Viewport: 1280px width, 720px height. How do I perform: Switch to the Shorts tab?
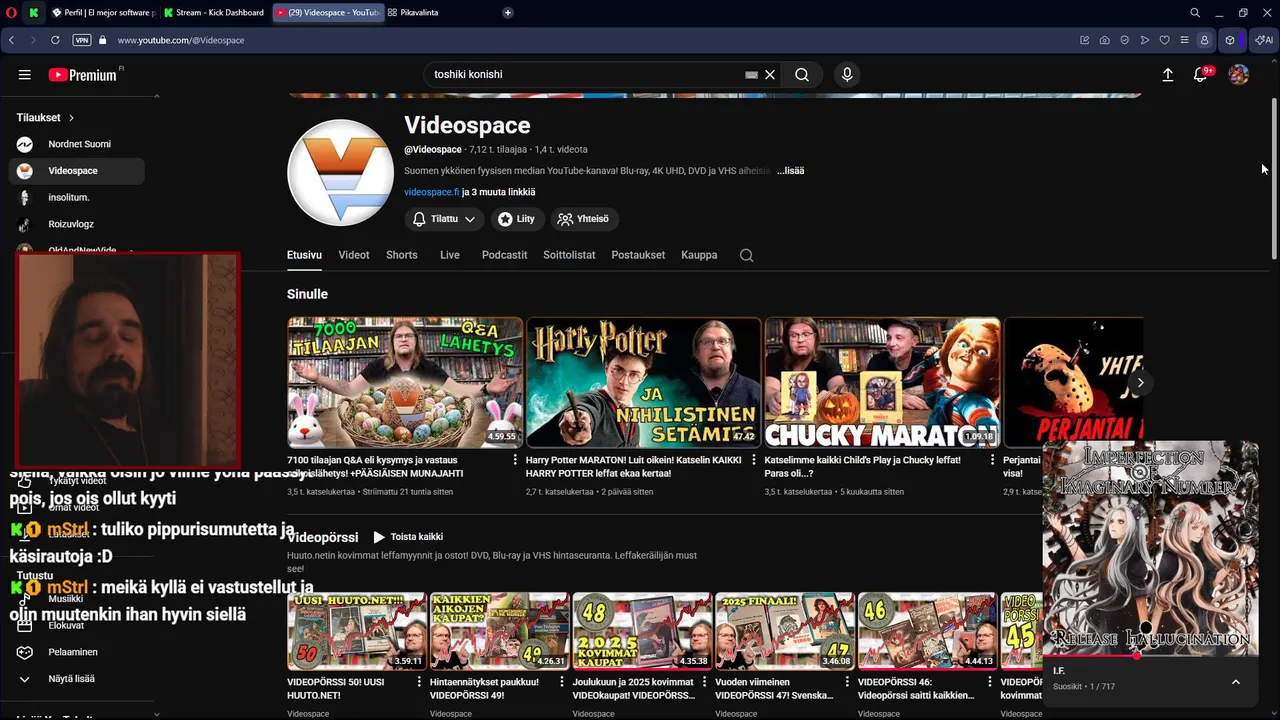coord(402,255)
